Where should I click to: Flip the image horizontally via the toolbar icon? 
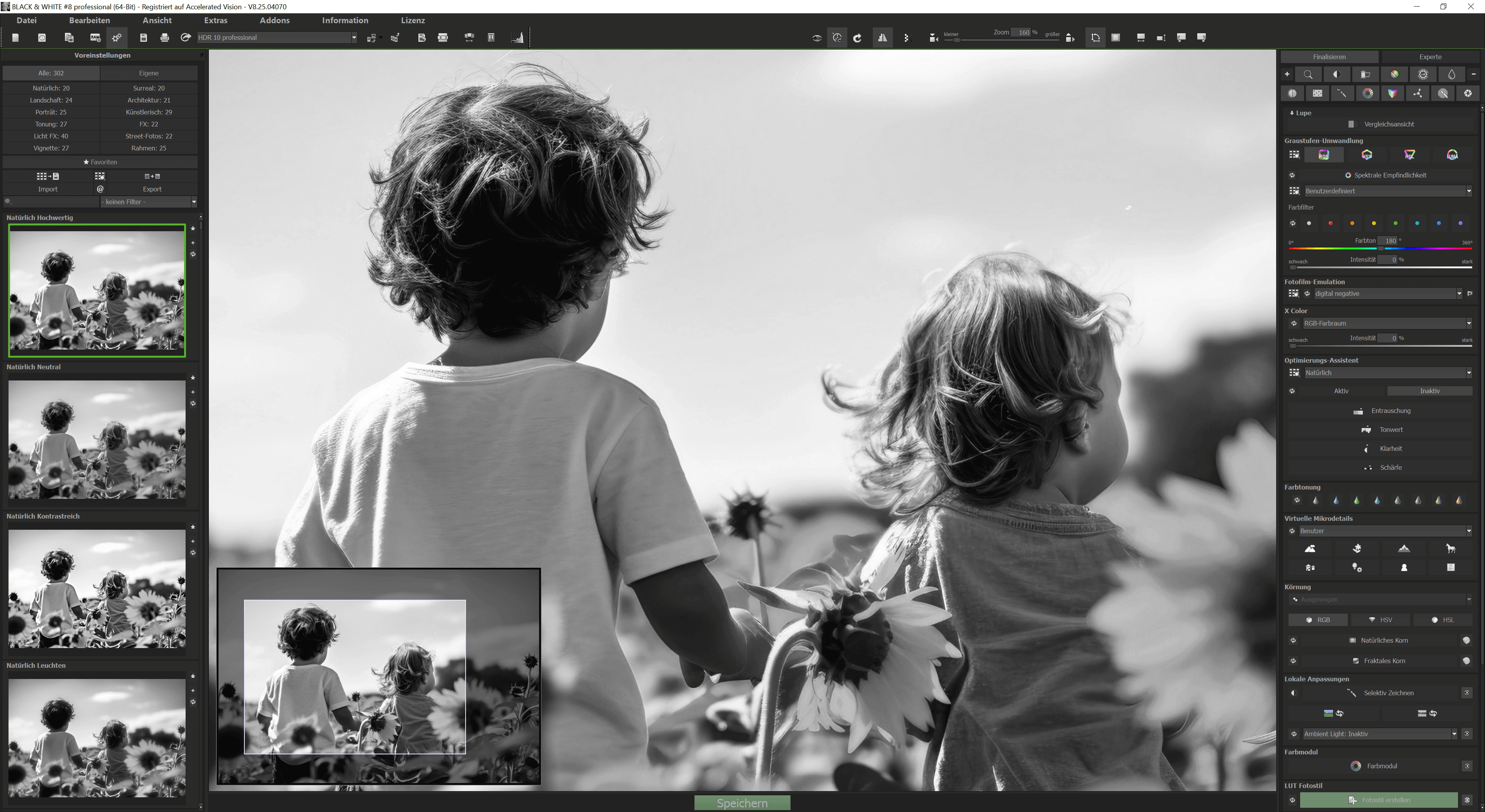[882, 37]
